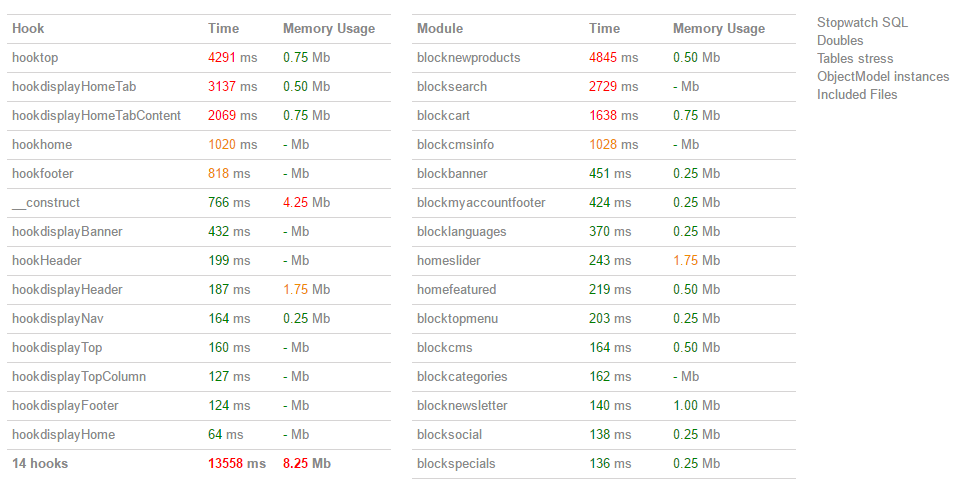Image resolution: width=973 pixels, height=484 pixels.
Task: Open the Included Files link
Action: point(857,94)
